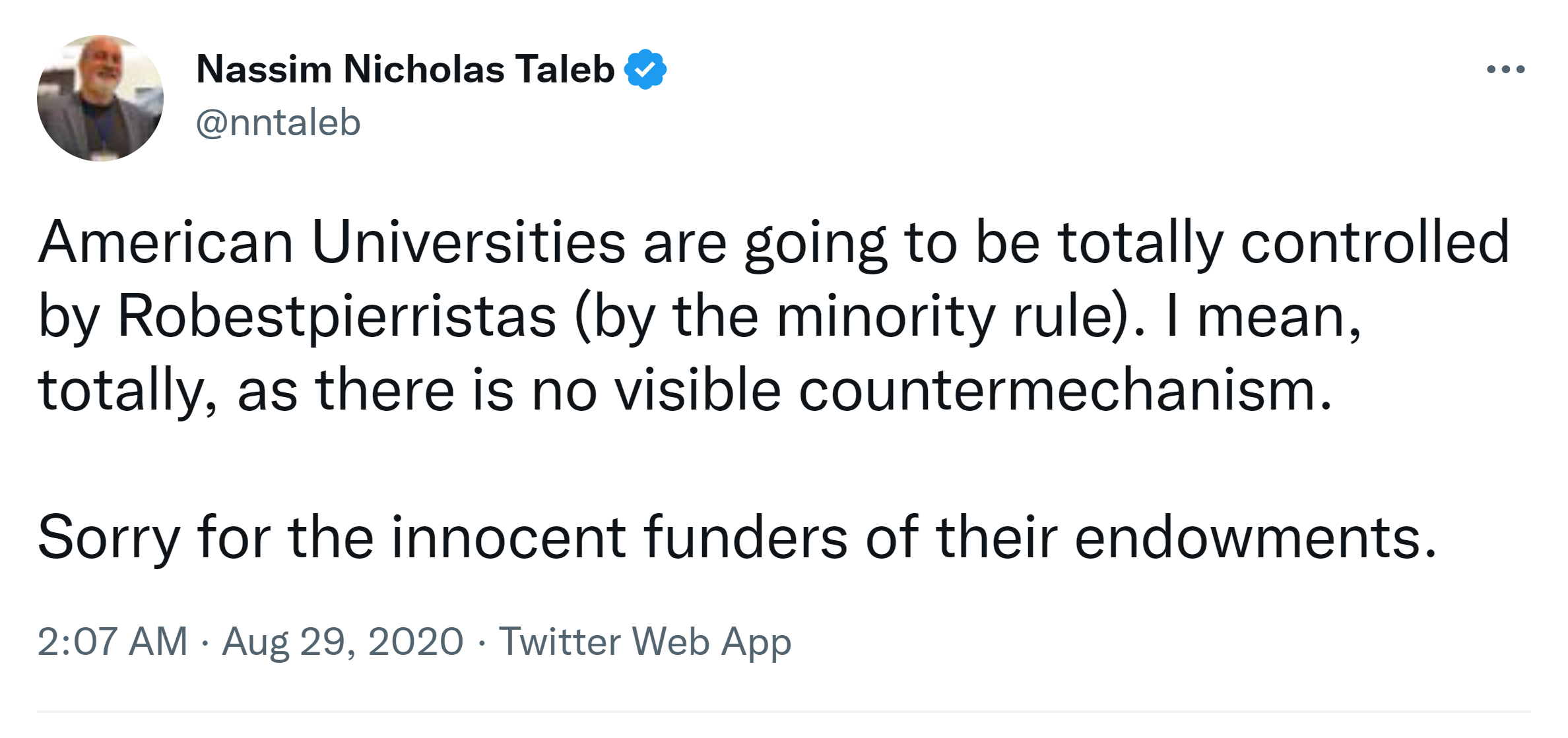Screen dimensions: 1568x738
Task: Open the three-dot more options menu
Action: point(1505,69)
